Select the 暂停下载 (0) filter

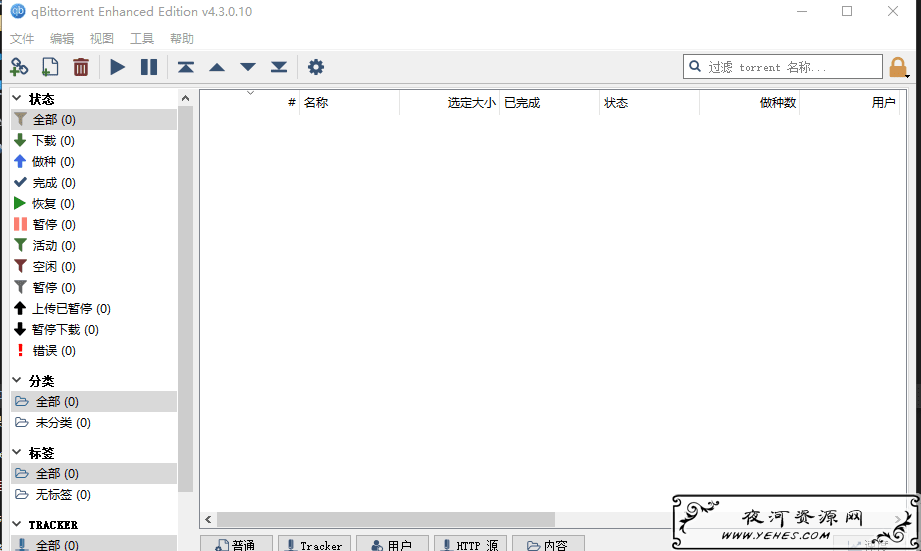coord(94,330)
